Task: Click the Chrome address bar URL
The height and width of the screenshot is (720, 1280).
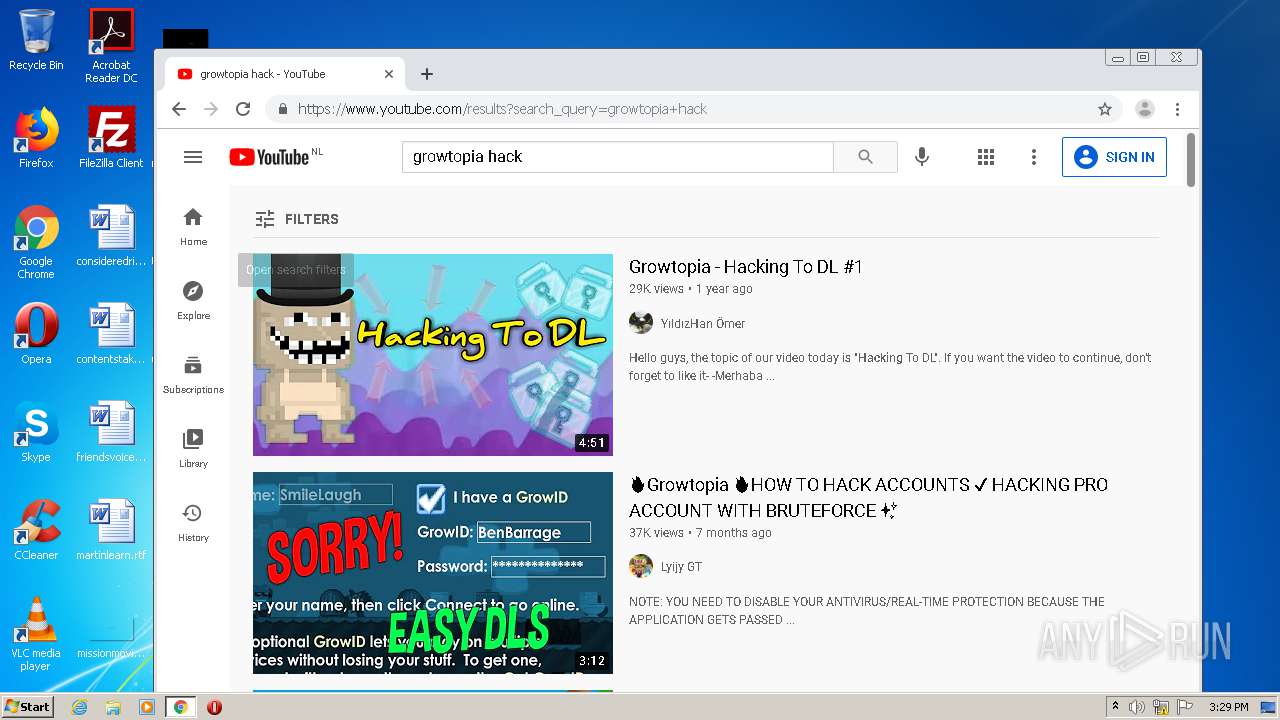Action: click(502, 109)
